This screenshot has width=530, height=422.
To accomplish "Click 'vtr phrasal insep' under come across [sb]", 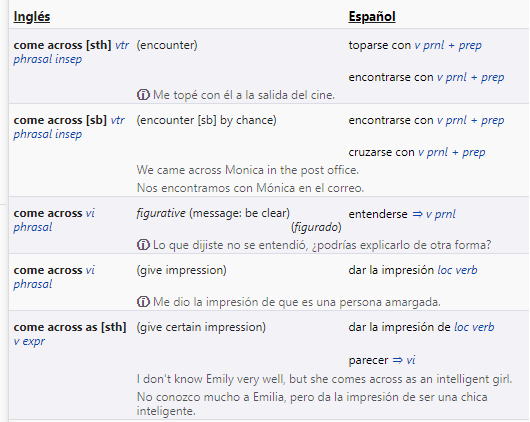I will click(69, 127).
